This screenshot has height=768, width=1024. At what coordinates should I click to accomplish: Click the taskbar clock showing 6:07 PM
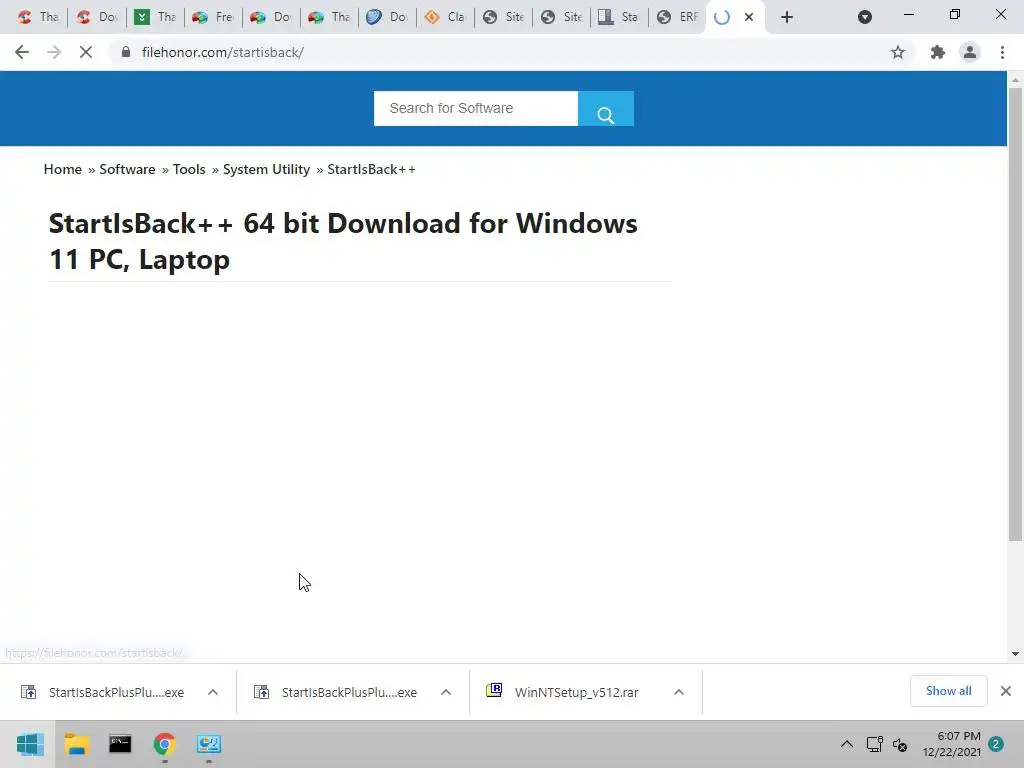coord(952,744)
